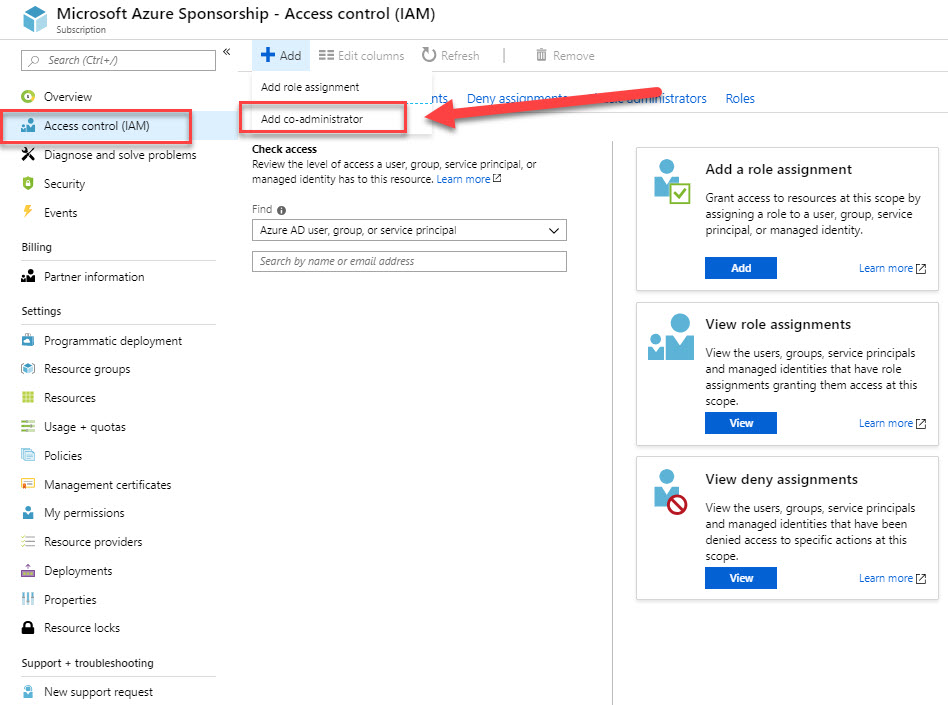This screenshot has width=948, height=705.
Task: Open Diagnose and solve problems in sidebar
Action: point(120,155)
